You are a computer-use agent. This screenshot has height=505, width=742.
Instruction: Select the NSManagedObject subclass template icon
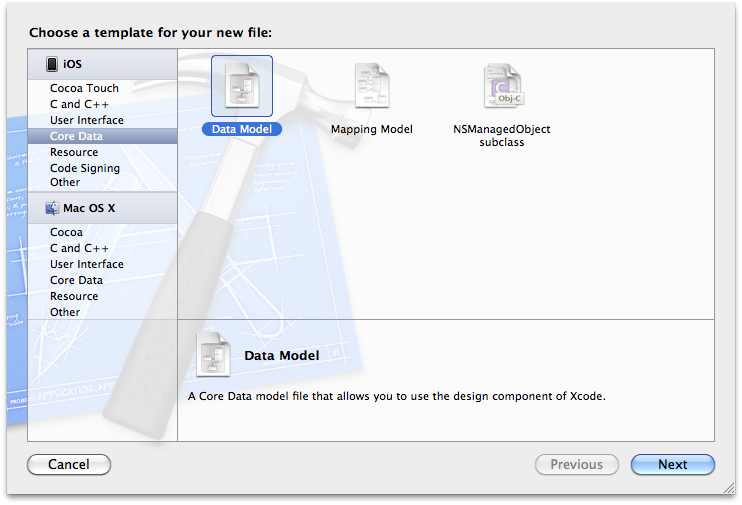pos(504,86)
